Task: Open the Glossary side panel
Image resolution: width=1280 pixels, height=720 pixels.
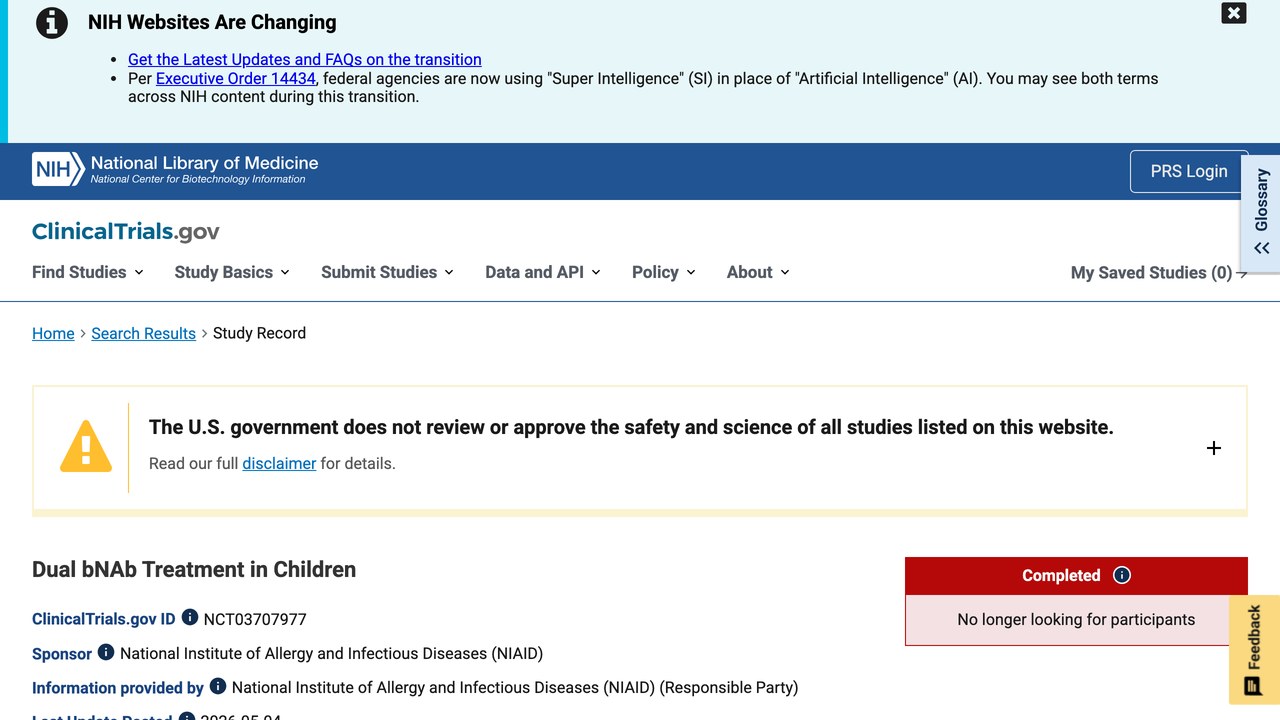Action: coord(1261,214)
